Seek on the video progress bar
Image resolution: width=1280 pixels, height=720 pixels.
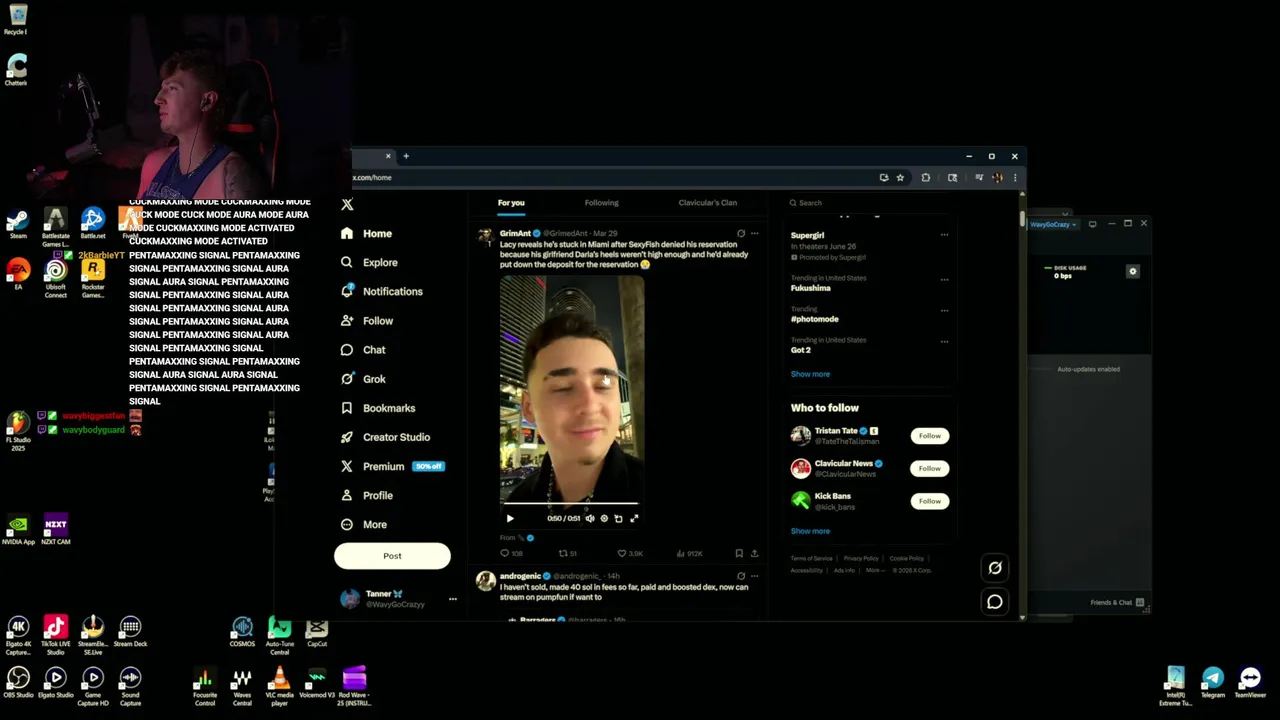[571, 504]
